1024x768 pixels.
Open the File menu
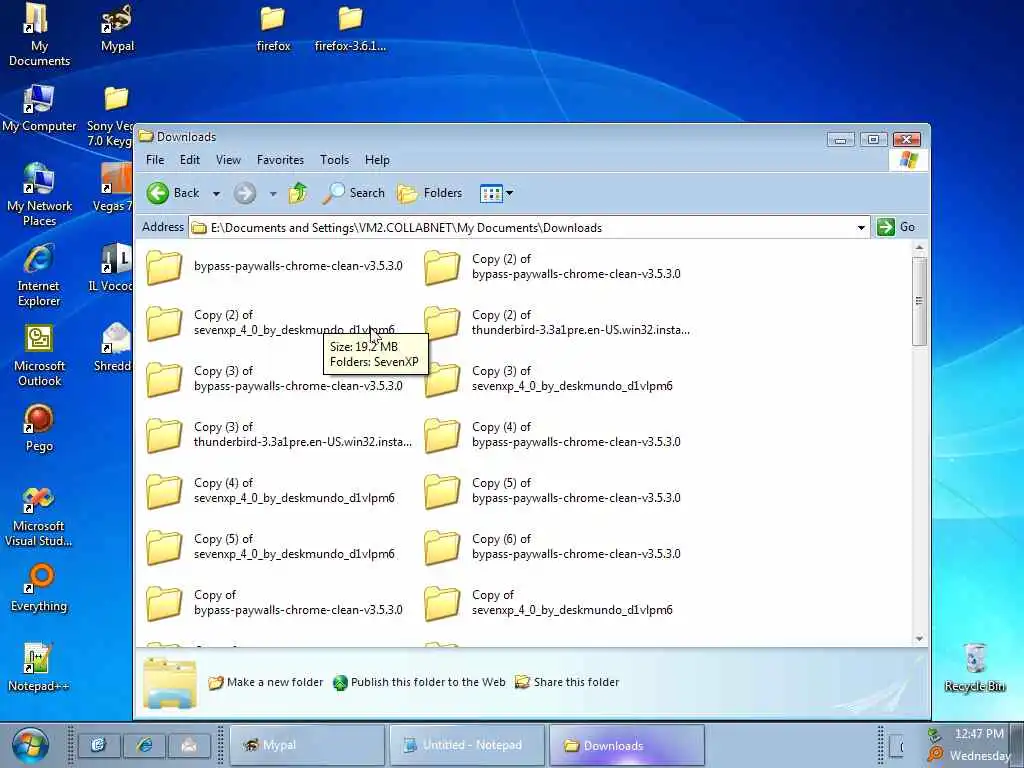155,160
